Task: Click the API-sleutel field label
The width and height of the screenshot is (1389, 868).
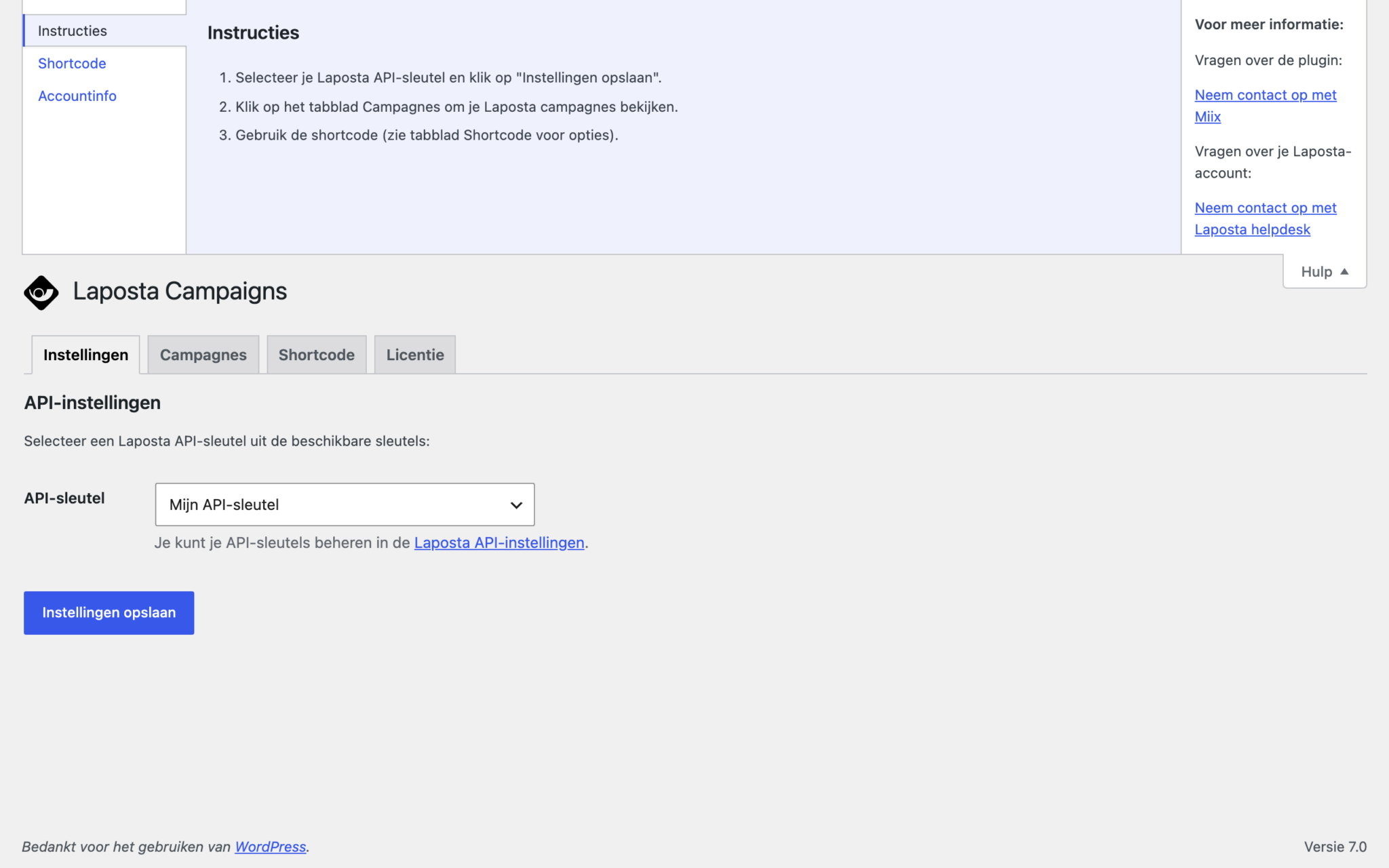Action: click(x=64, y=498)
